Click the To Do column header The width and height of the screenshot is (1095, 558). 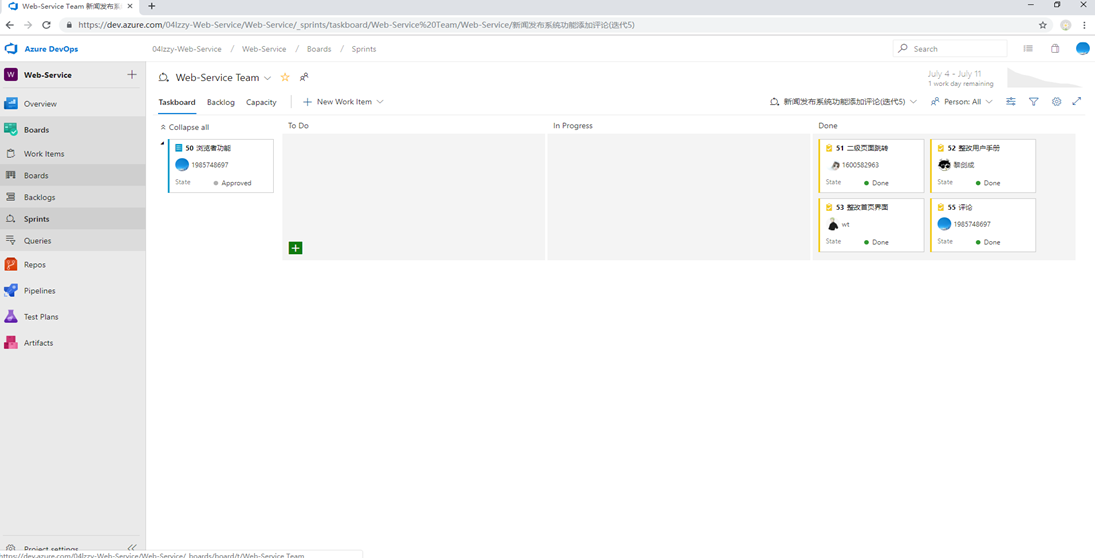[x=298, y=126]
